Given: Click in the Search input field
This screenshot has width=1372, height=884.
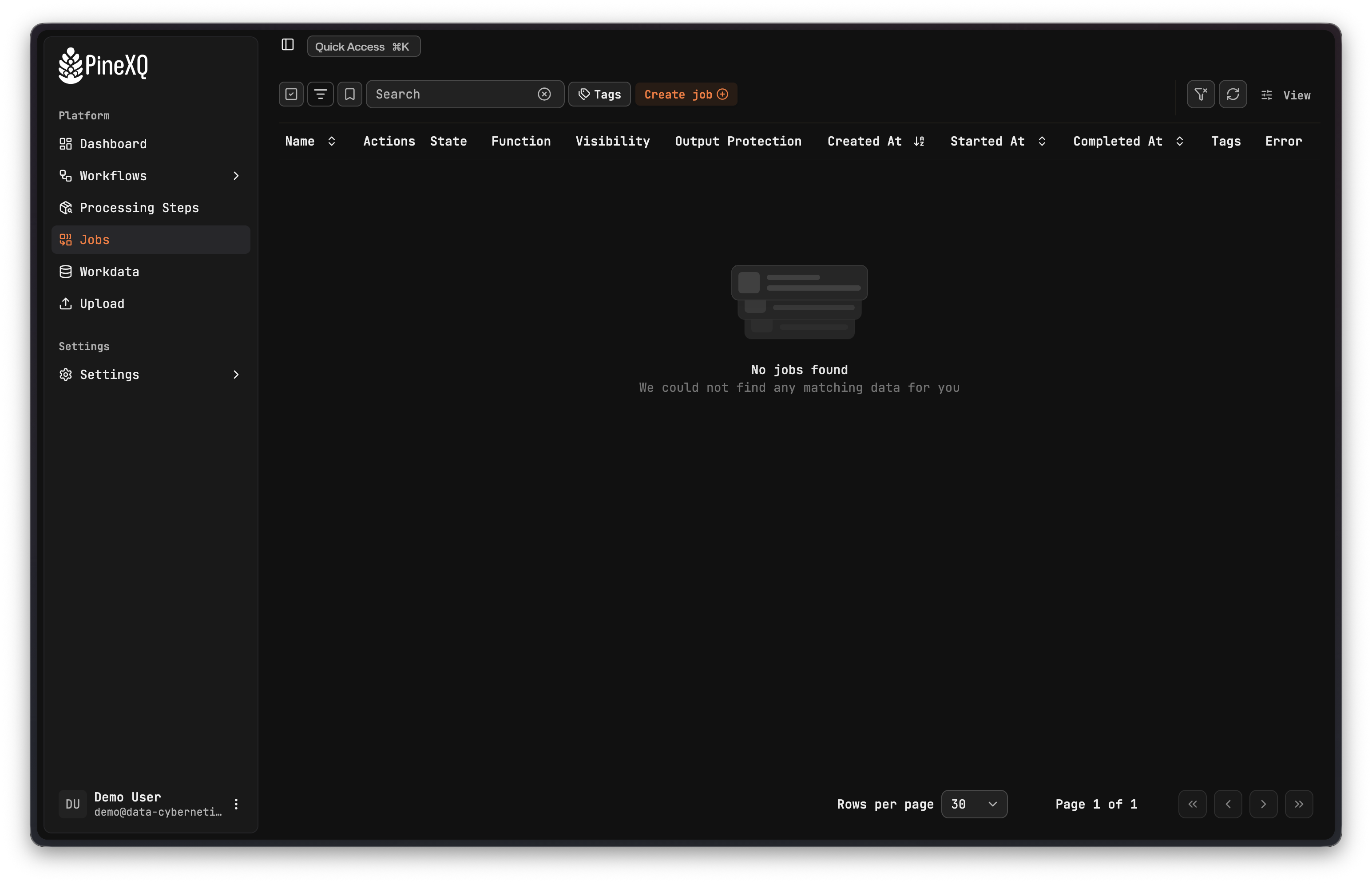Looking at the screenshot, I should click(454, 94).
